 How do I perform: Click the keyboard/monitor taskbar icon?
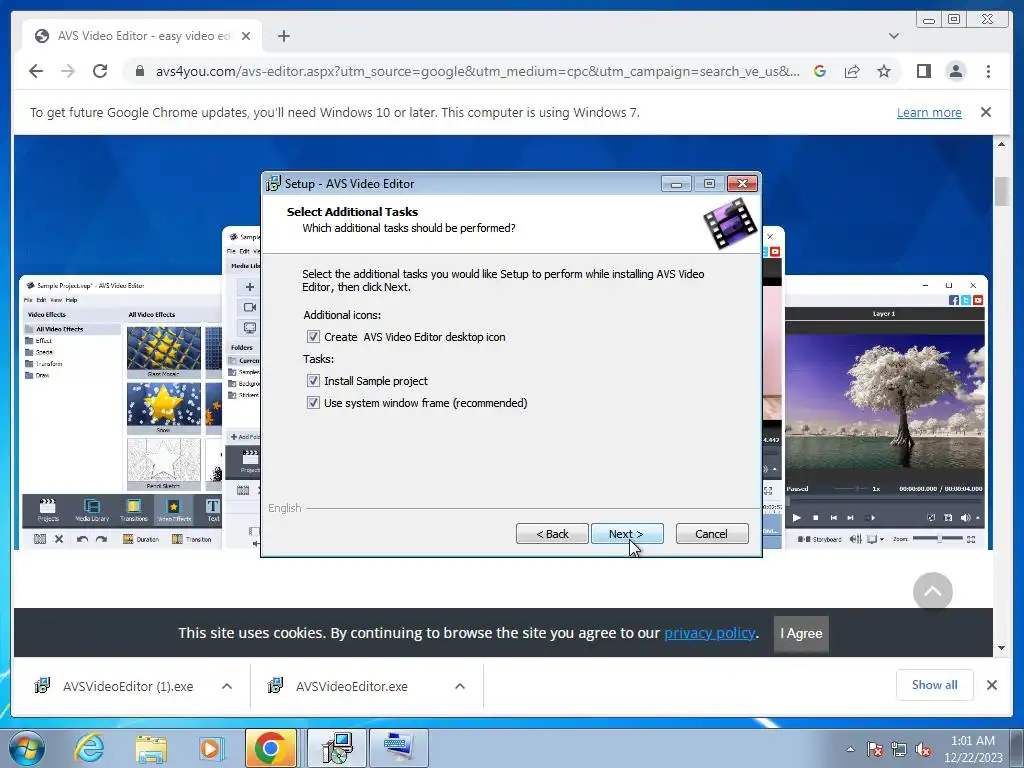(x=399, y=748)
